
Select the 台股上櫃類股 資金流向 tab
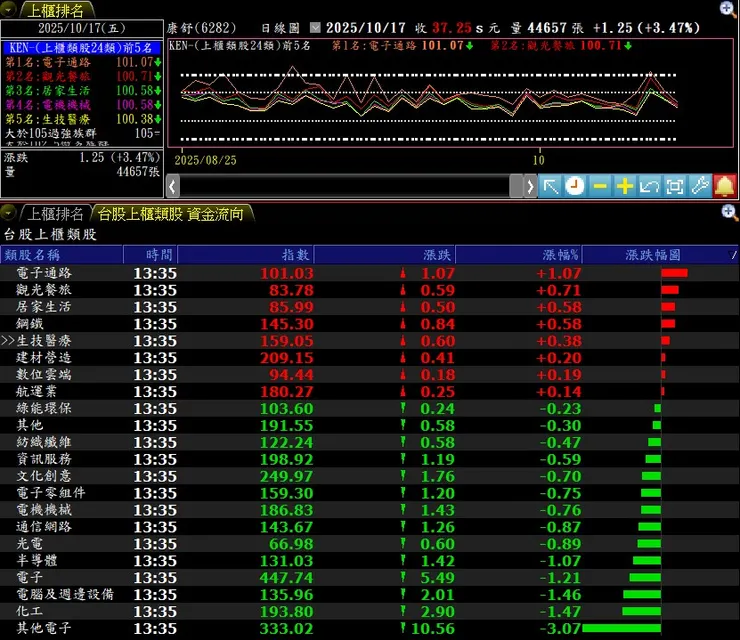click(171, 214)
